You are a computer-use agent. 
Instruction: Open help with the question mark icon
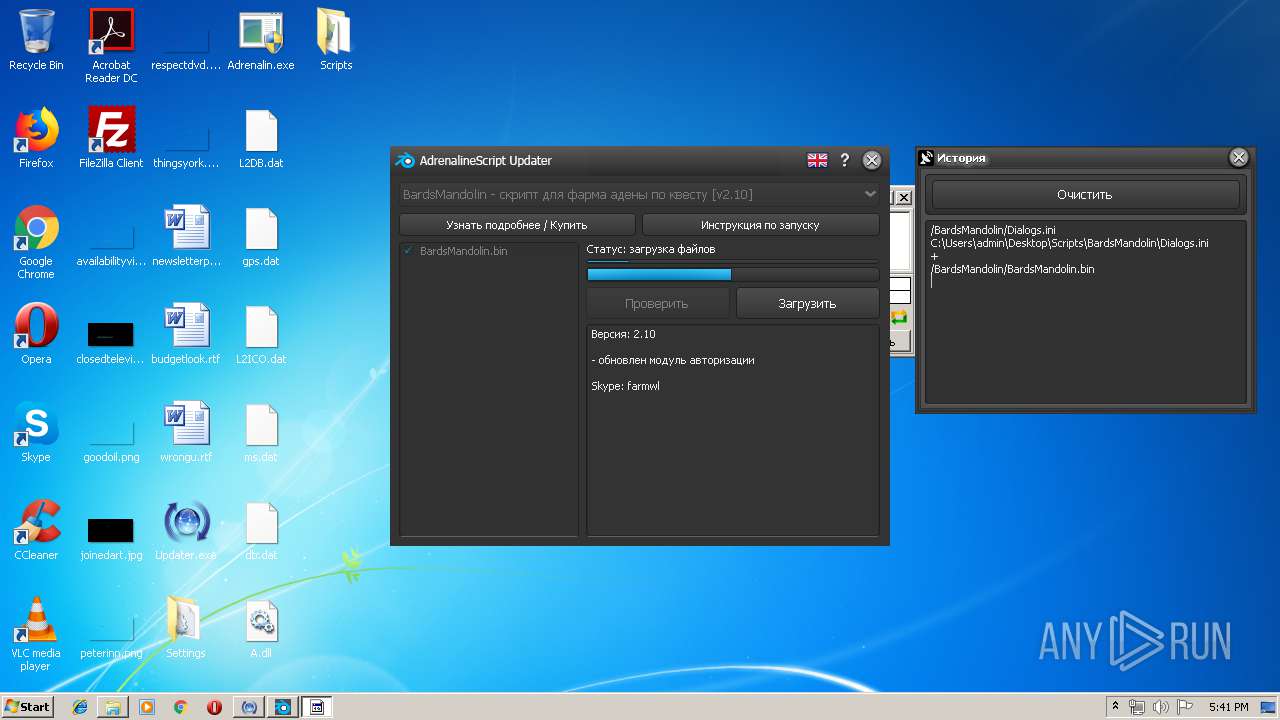845,160
